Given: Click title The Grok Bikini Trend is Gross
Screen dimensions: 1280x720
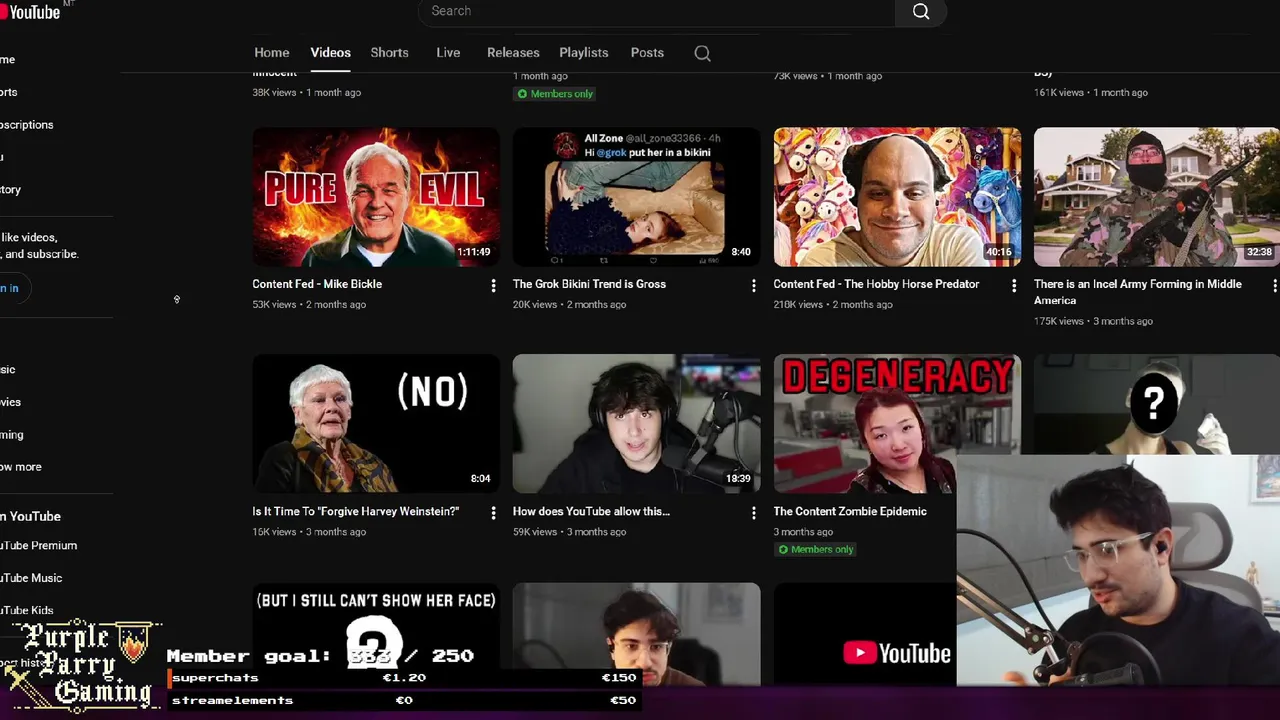Looking at the screenshot, I should pyautogui.click(x=589, y=284).
